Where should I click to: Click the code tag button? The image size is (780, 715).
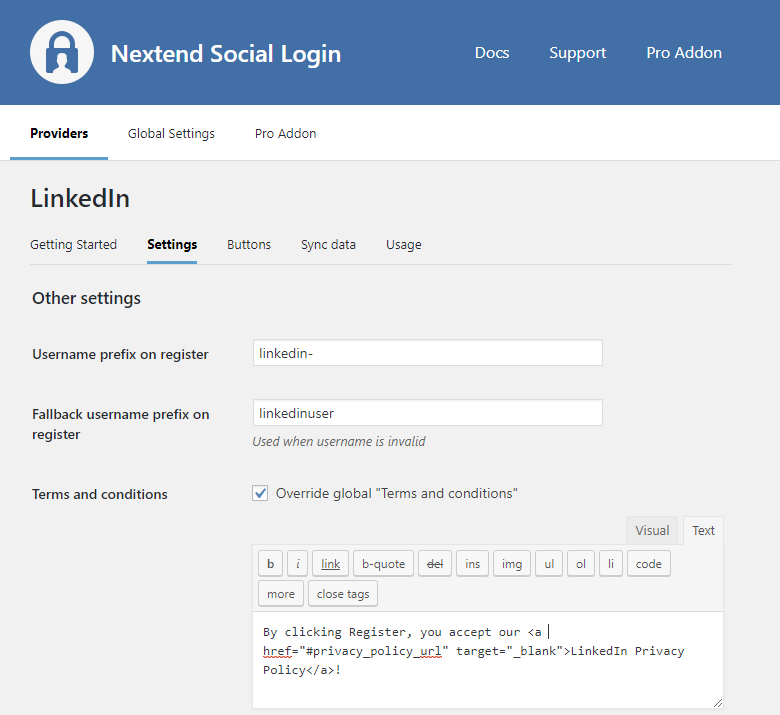648,564
